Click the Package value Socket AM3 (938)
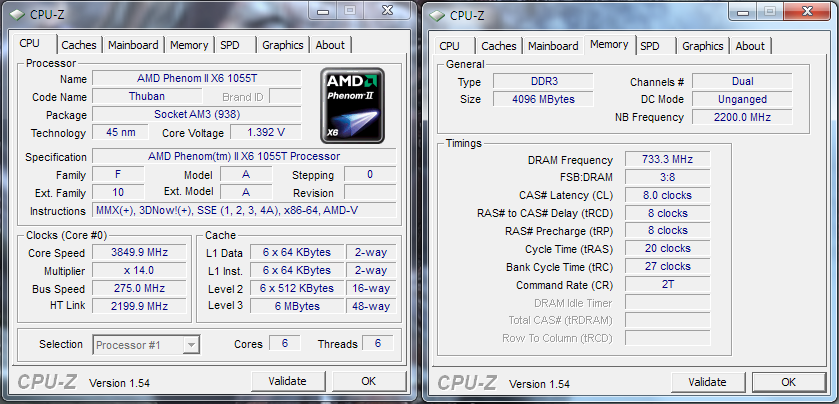 click(197, 114)
